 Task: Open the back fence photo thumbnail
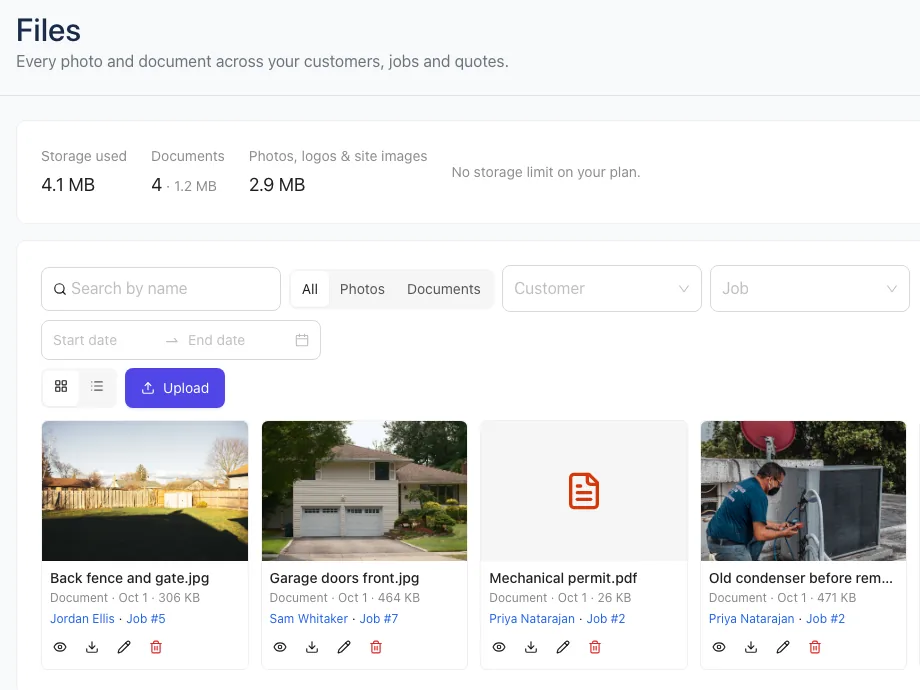point(145,491)
